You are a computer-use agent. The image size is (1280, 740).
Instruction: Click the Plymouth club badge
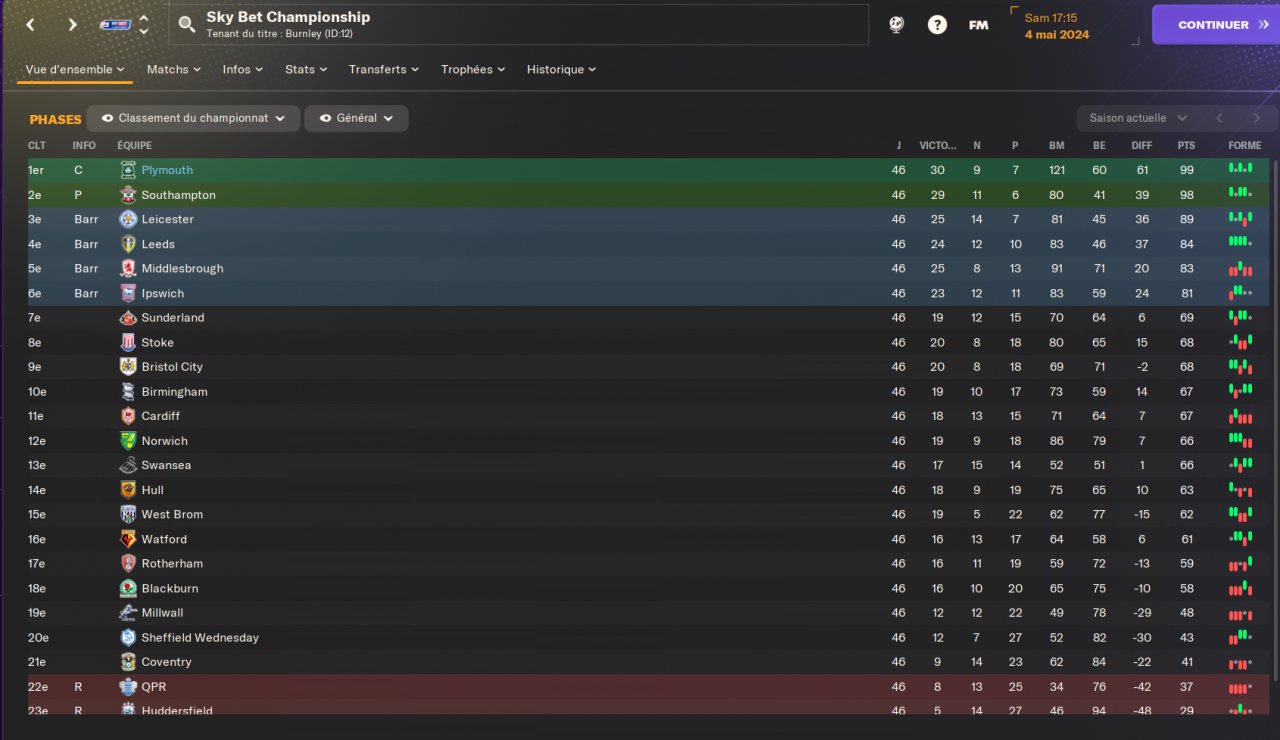click(128, 170)
